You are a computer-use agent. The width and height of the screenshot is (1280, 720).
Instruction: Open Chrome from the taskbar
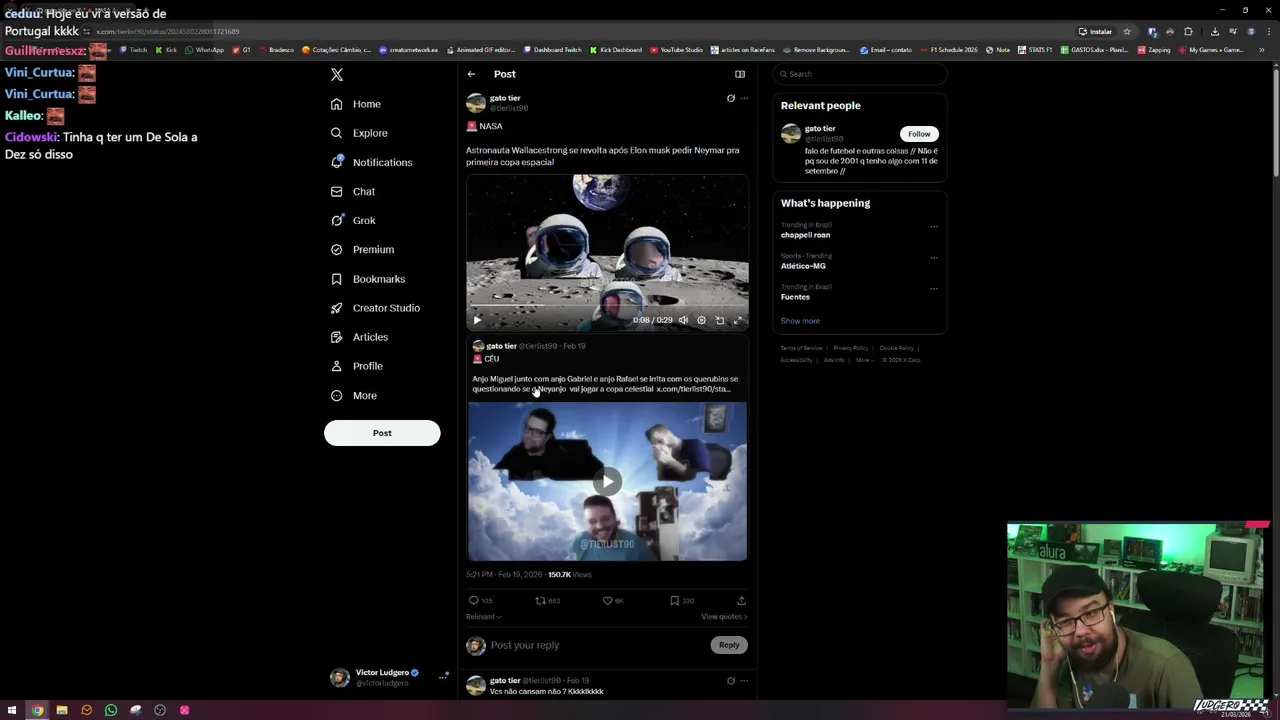tap(37, 710)
